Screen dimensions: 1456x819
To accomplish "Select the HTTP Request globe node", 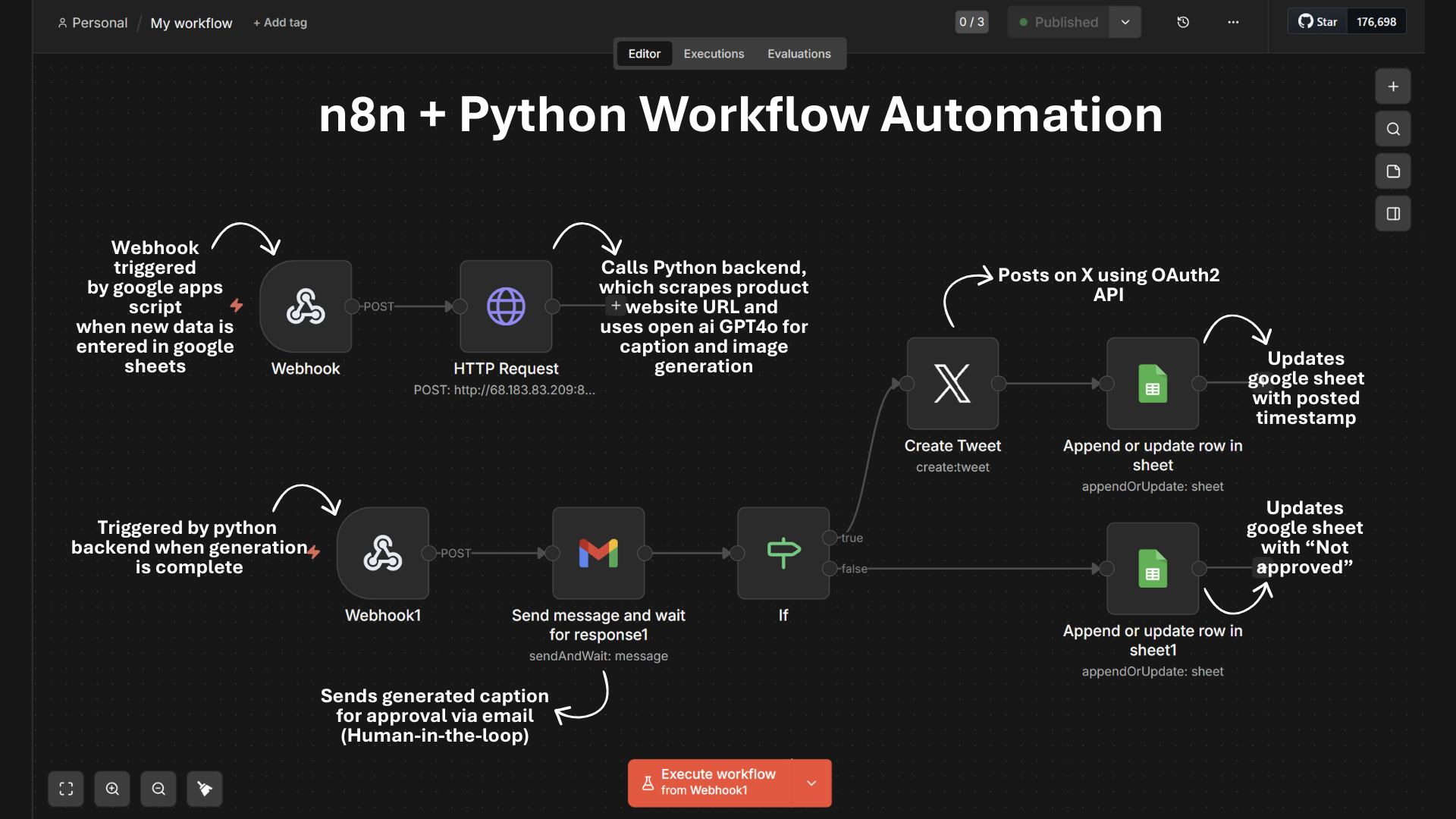I will pyautogui.click(x=506, y=306).
